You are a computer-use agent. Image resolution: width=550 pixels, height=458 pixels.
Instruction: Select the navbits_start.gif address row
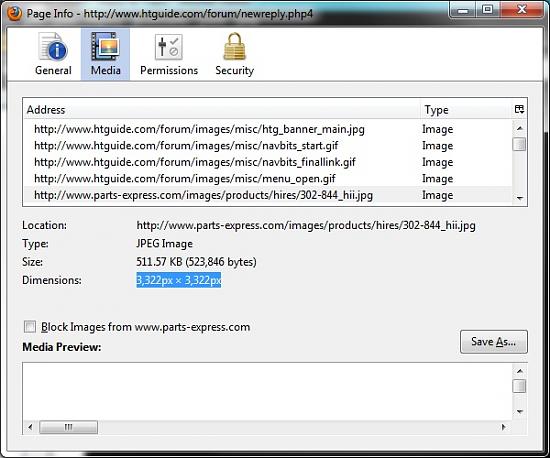pos(268,146)
